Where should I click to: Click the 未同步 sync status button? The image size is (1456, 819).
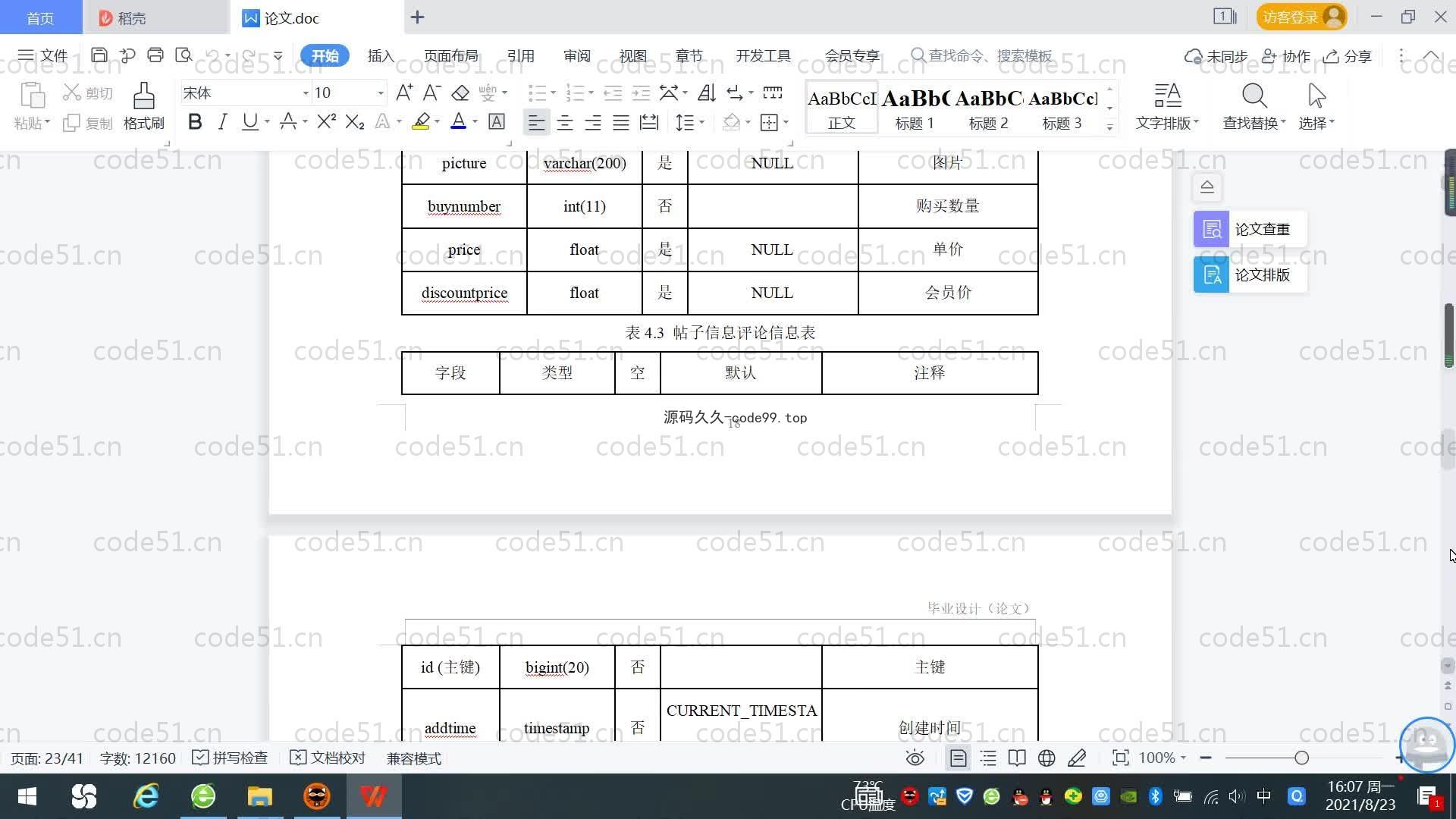pyautogui.click(x=1216, y=55)
